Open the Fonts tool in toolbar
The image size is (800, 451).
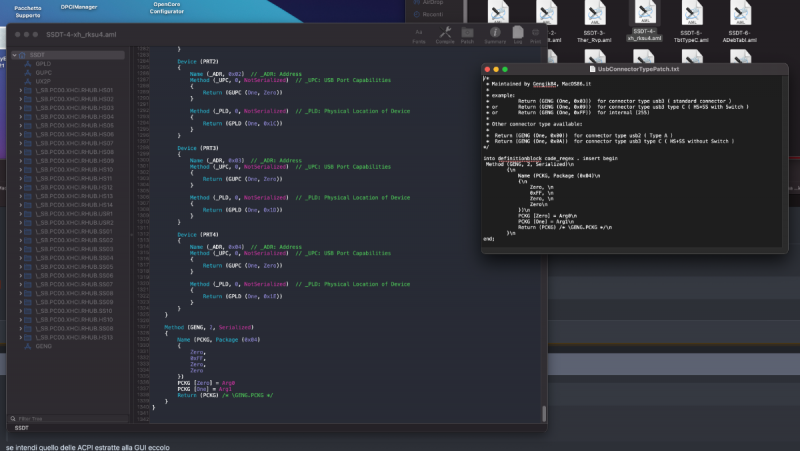(x=419, y=35)
